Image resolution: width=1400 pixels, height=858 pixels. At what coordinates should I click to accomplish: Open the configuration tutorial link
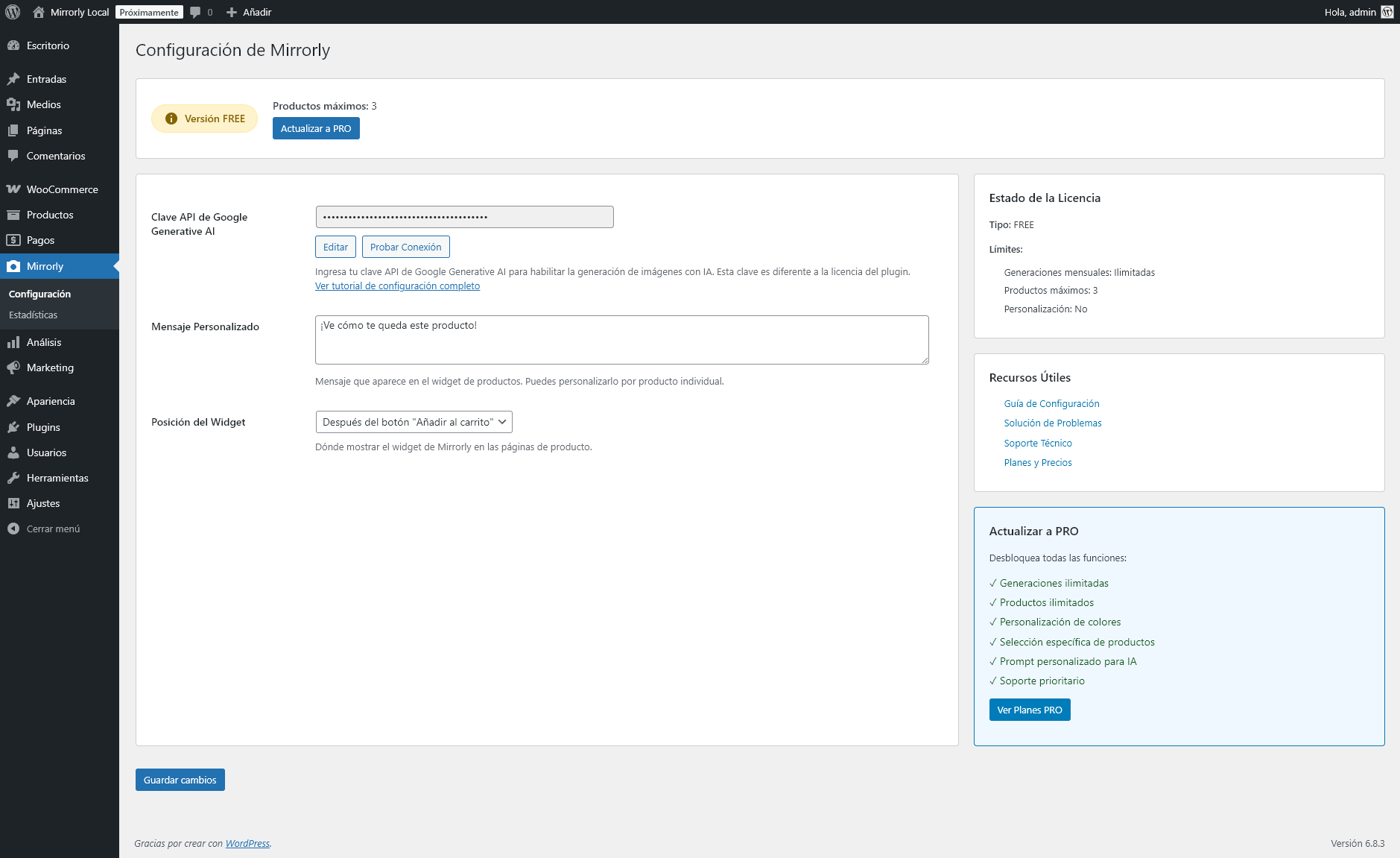coord(397,286)
